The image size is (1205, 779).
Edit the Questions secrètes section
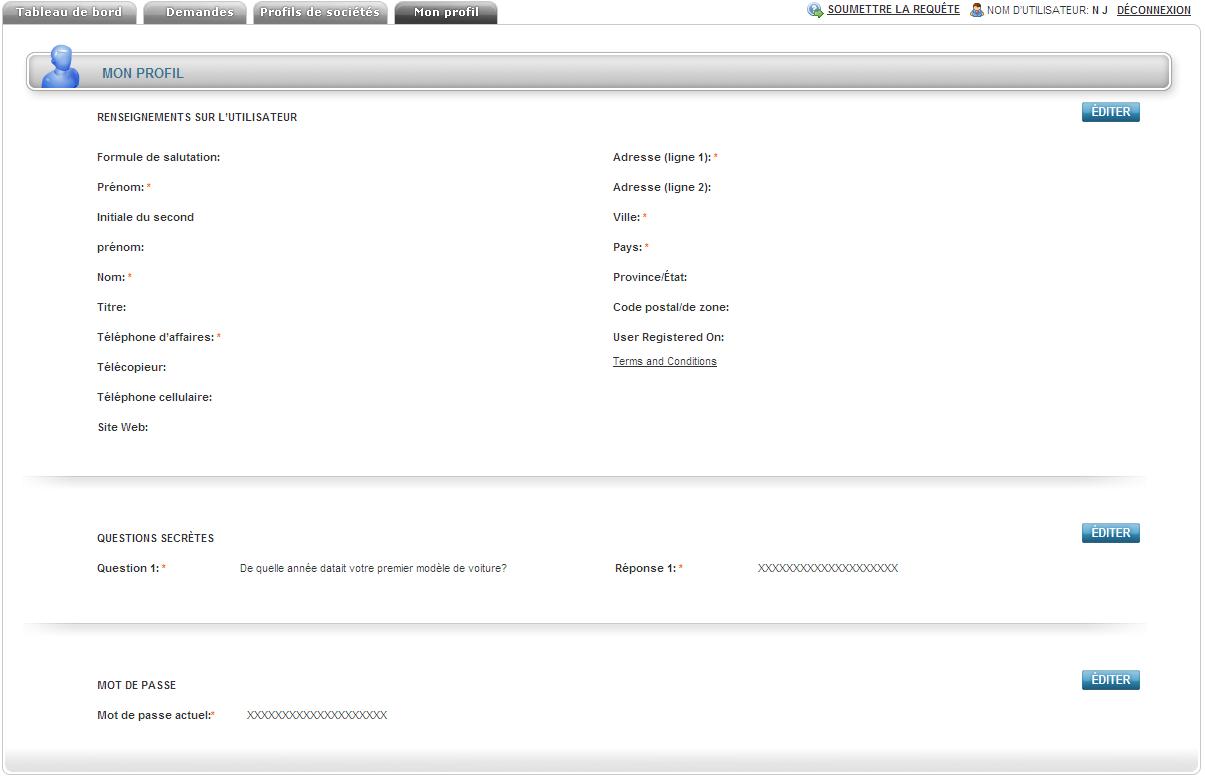pos(1110,533)
